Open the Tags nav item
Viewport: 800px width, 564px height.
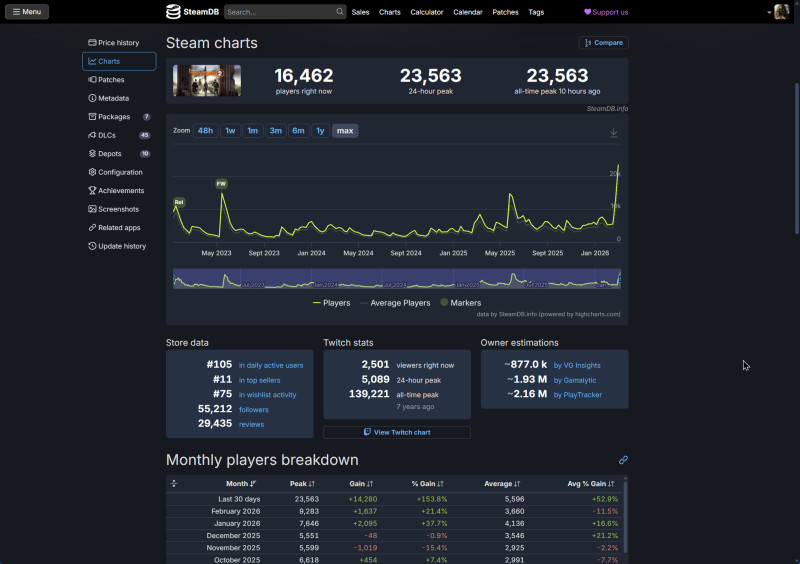pyautogui.click(x=536, y=12)
